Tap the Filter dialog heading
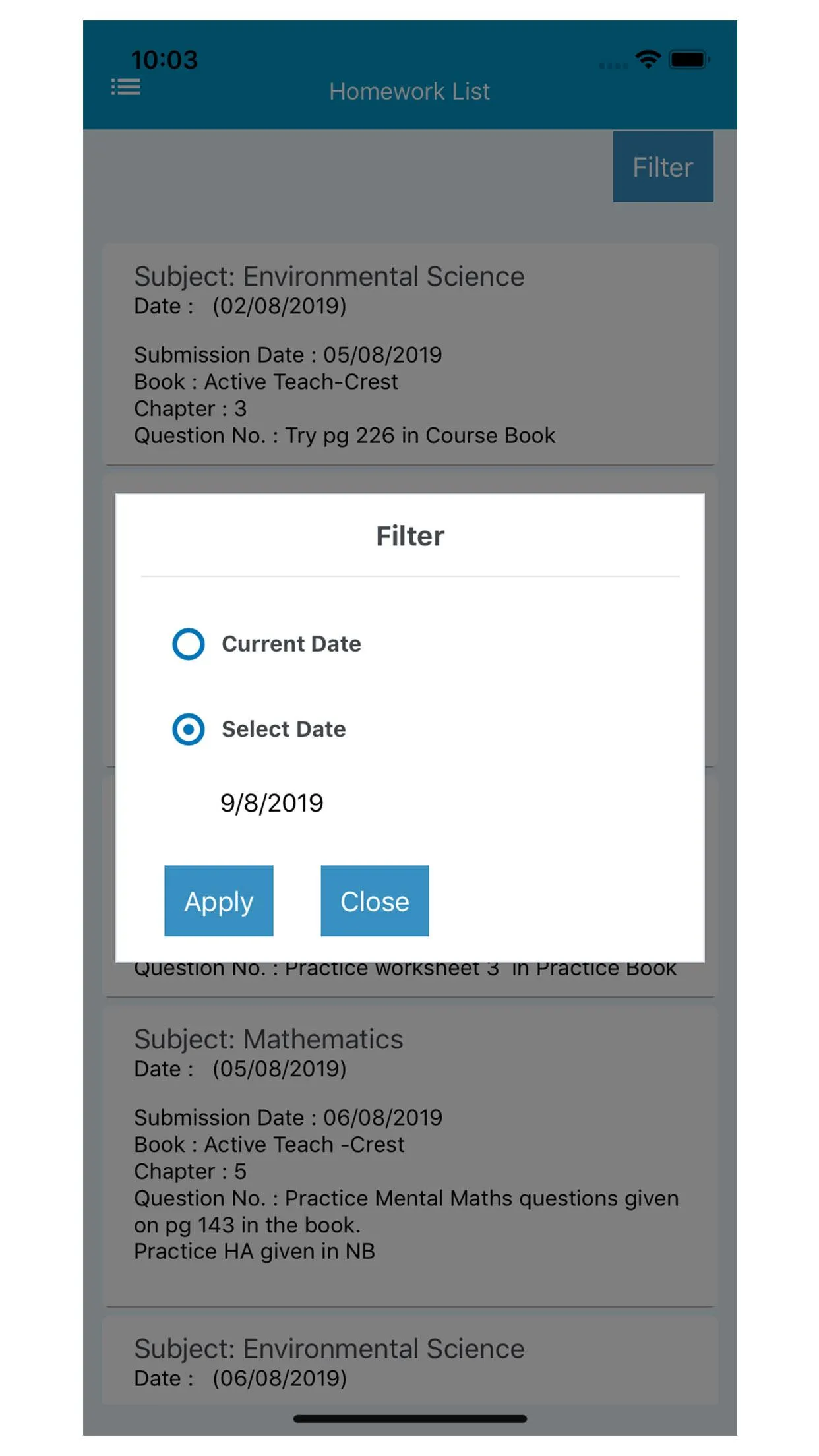The width and height of the screenshot is (819, 1456). pos(409,536)
